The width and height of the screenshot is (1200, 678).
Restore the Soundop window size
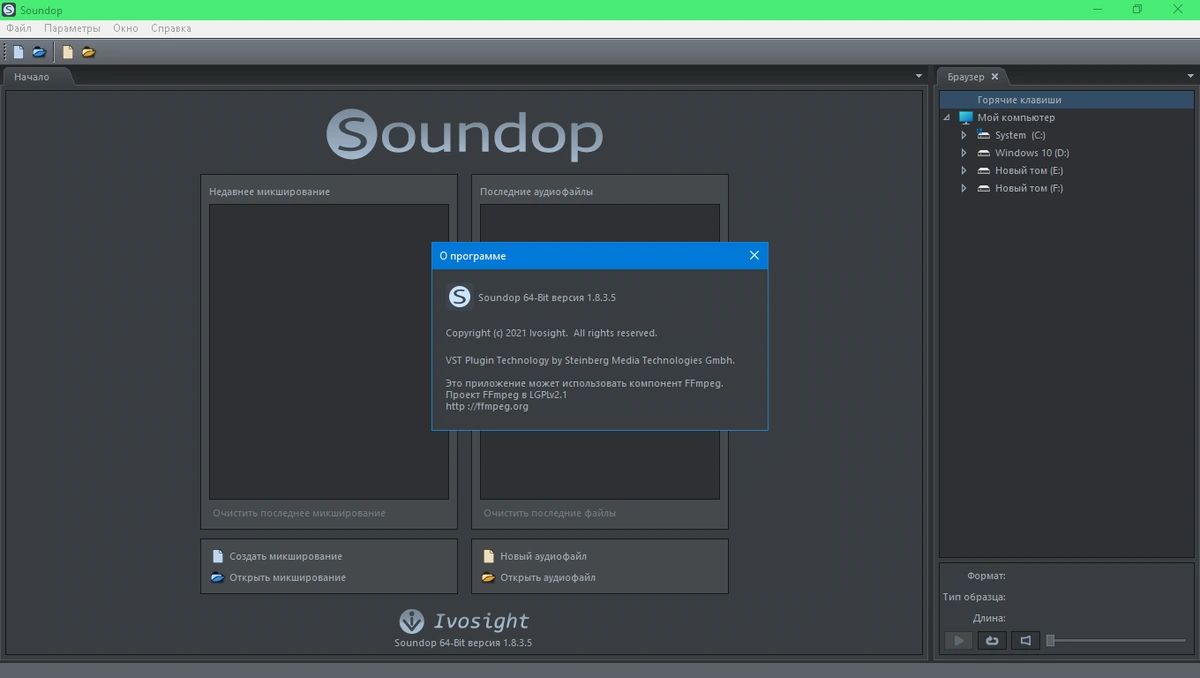click(x=1137, y=10)
